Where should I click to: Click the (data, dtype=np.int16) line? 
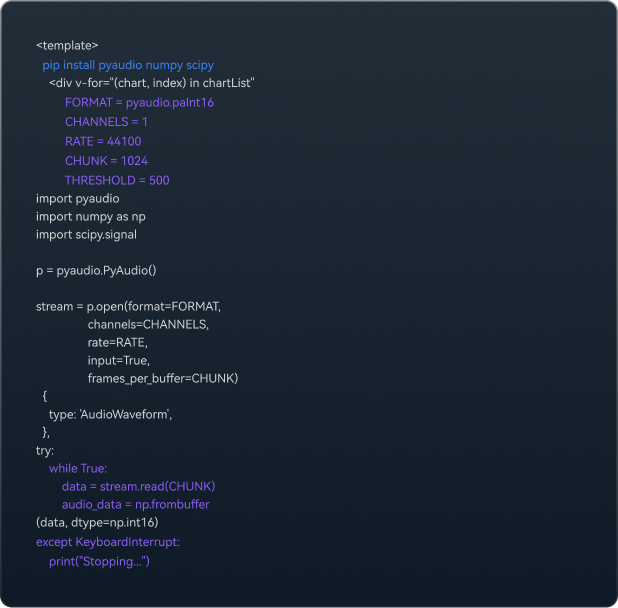97,523
